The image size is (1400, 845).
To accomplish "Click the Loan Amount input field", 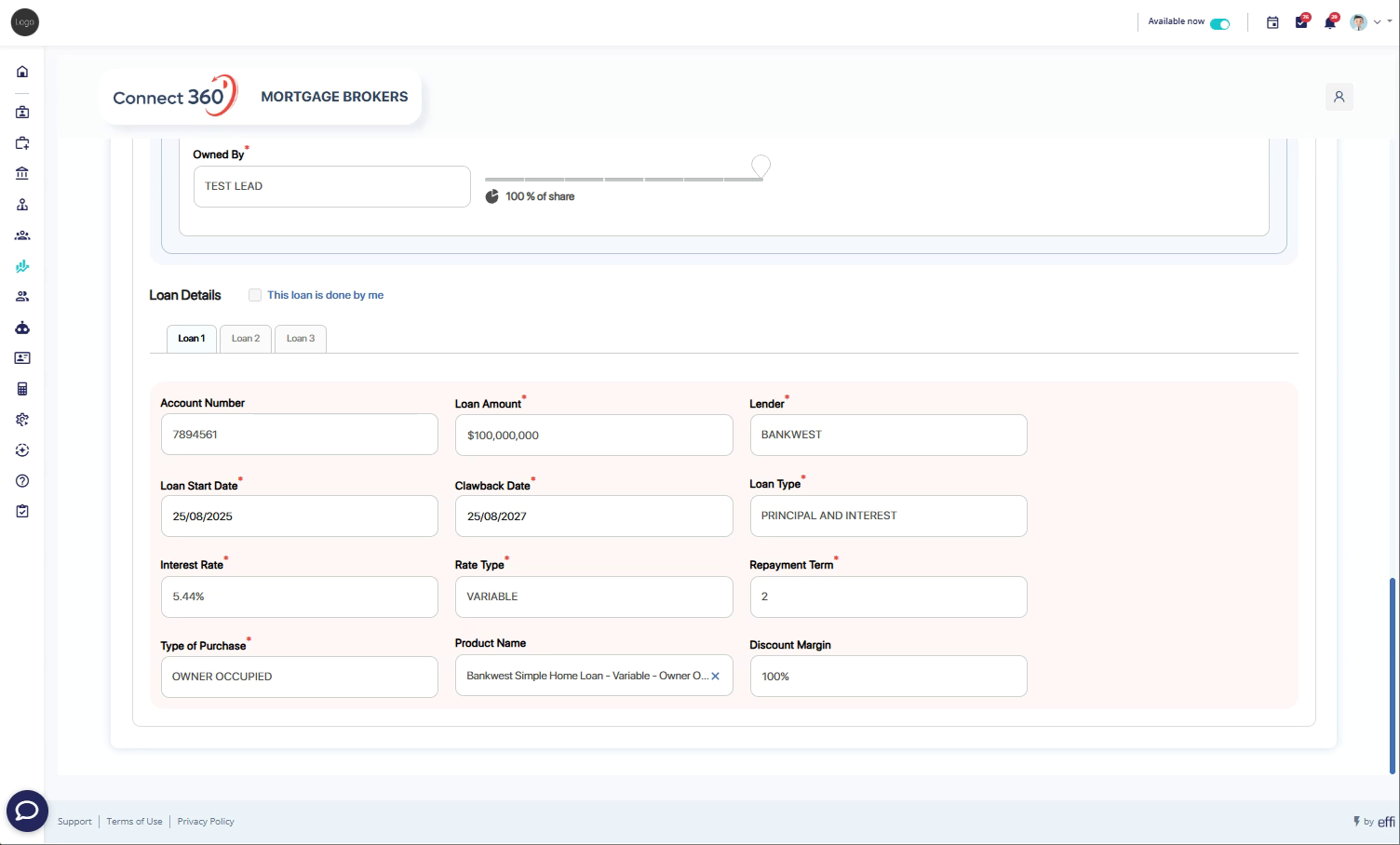I will click(x=594, y=436).
